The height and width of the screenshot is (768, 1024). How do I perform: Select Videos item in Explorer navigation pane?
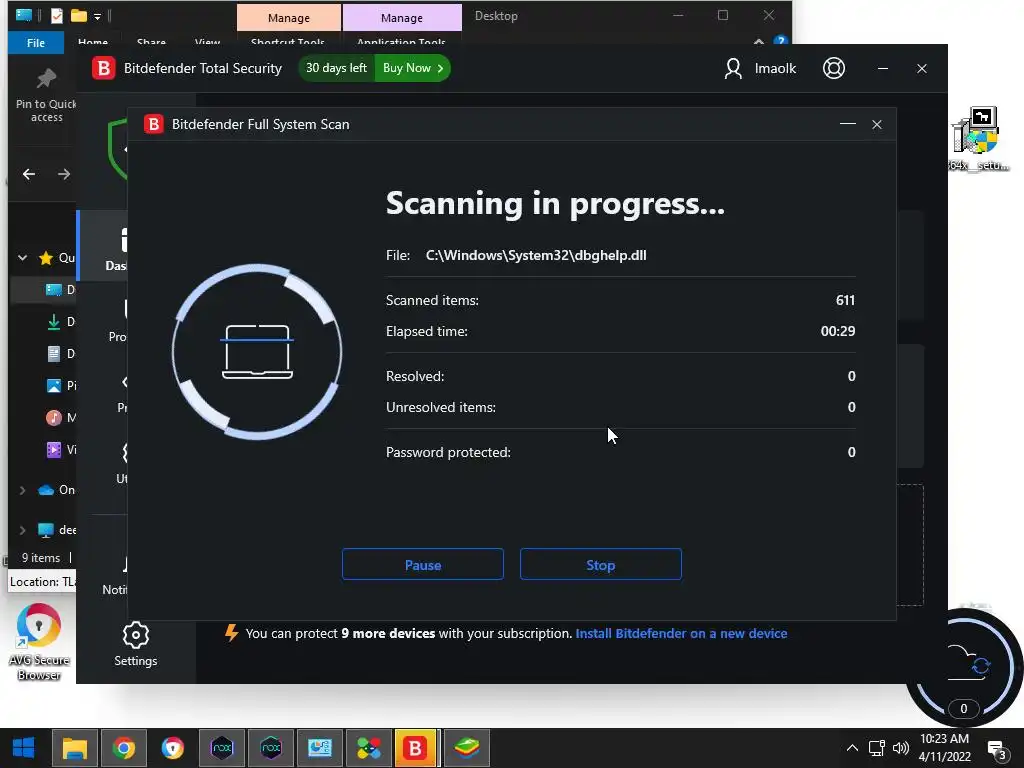(59, 449)
